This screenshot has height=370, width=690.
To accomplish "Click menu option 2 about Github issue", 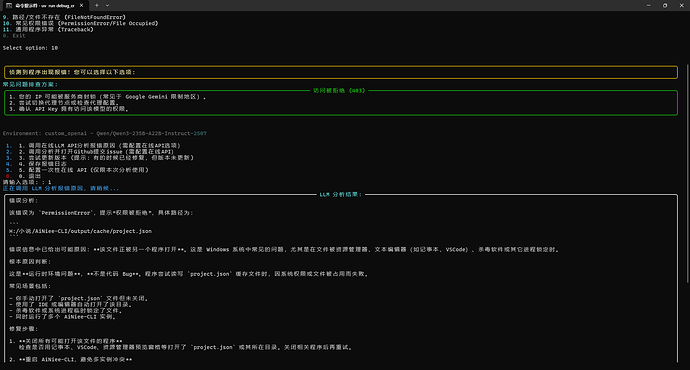I will [x=90, y=152].
